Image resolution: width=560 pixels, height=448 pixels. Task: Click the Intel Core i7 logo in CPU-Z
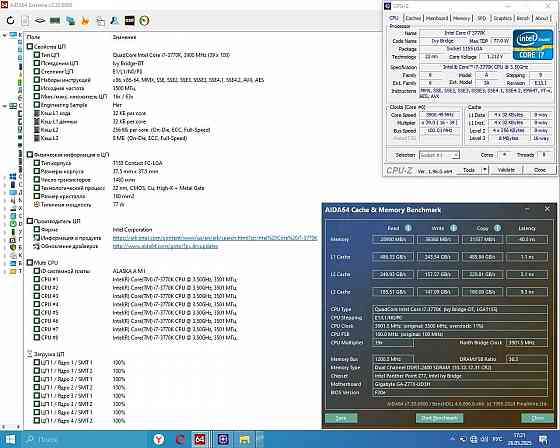click(533, 45)
